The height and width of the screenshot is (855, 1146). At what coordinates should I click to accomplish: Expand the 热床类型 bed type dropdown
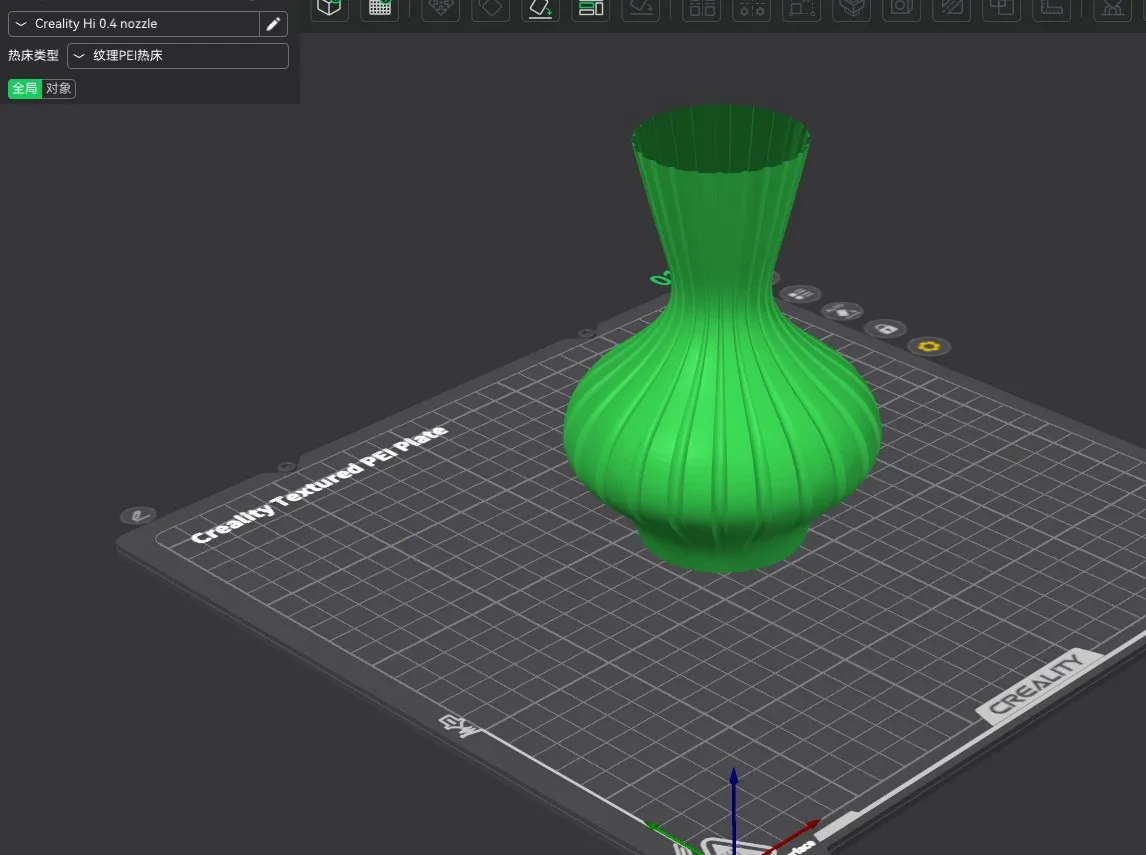click(x=178, y=56)
